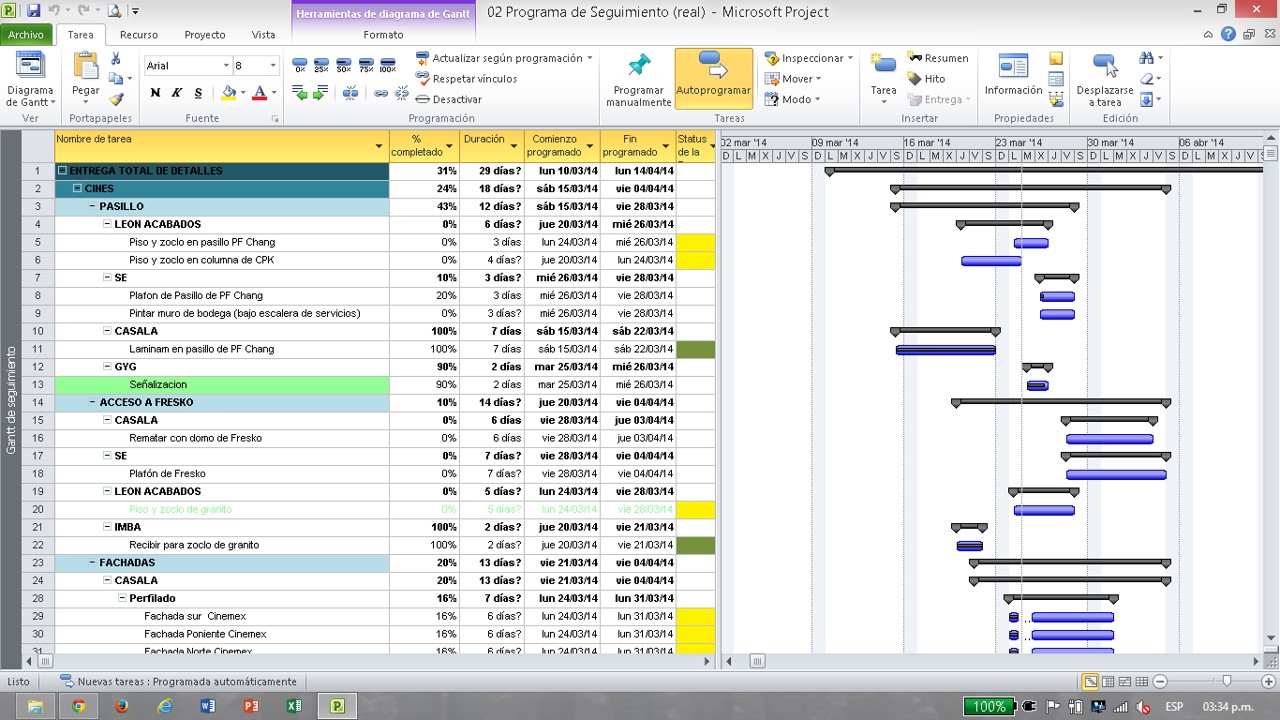Switch to Gantt chart view in status bar
1280x720 pixels.
click(x=1091, y=682)
